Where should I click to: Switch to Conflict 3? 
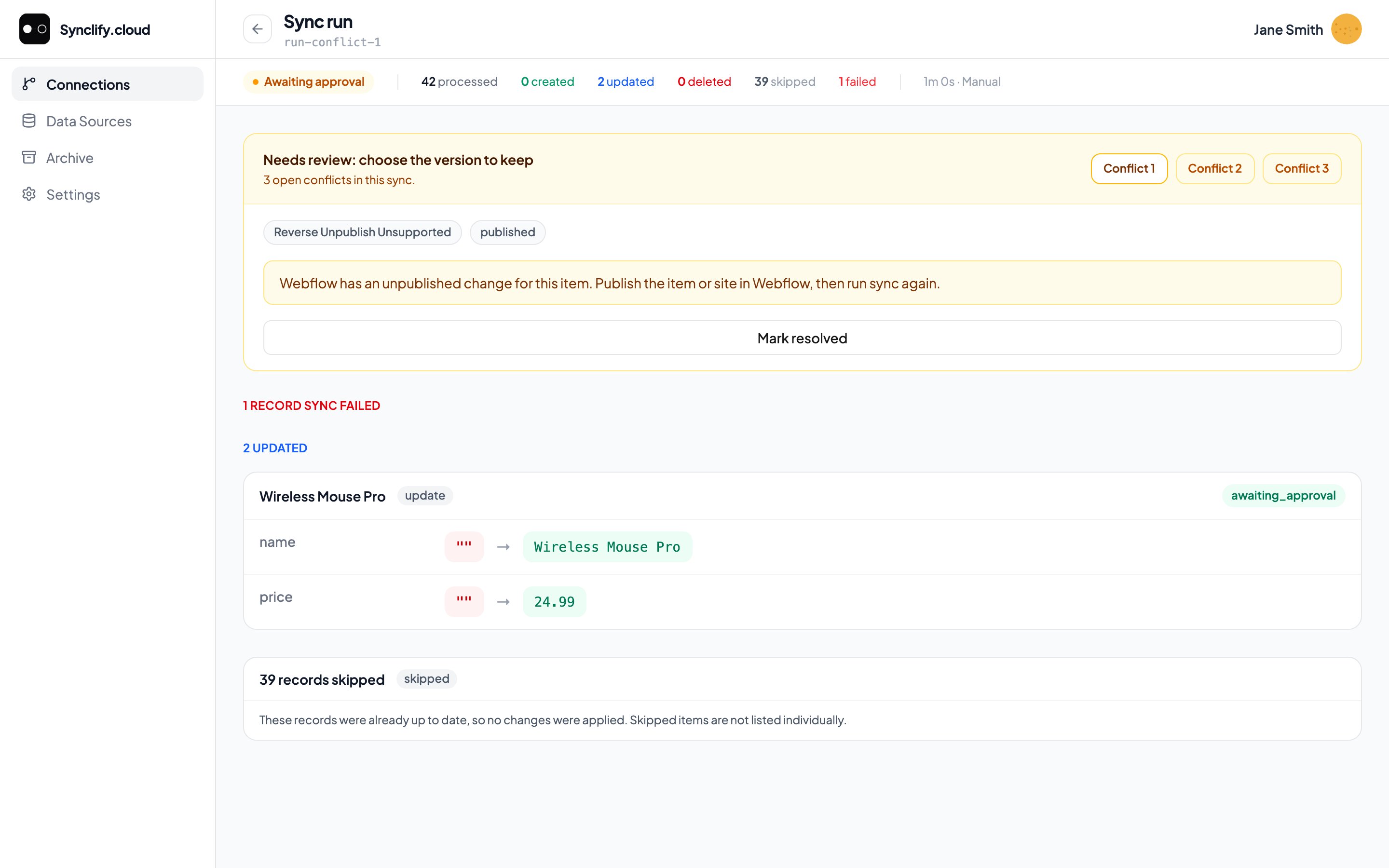click(x=1301, y=169)
